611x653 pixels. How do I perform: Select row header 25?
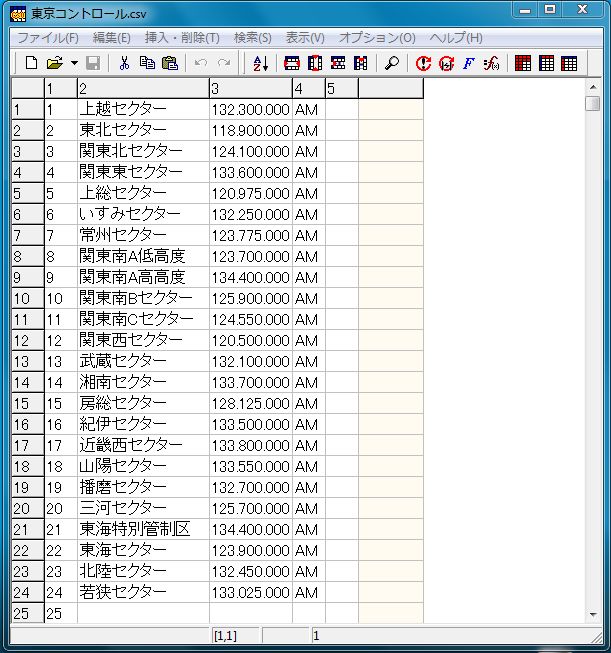[x=27, y=613]
